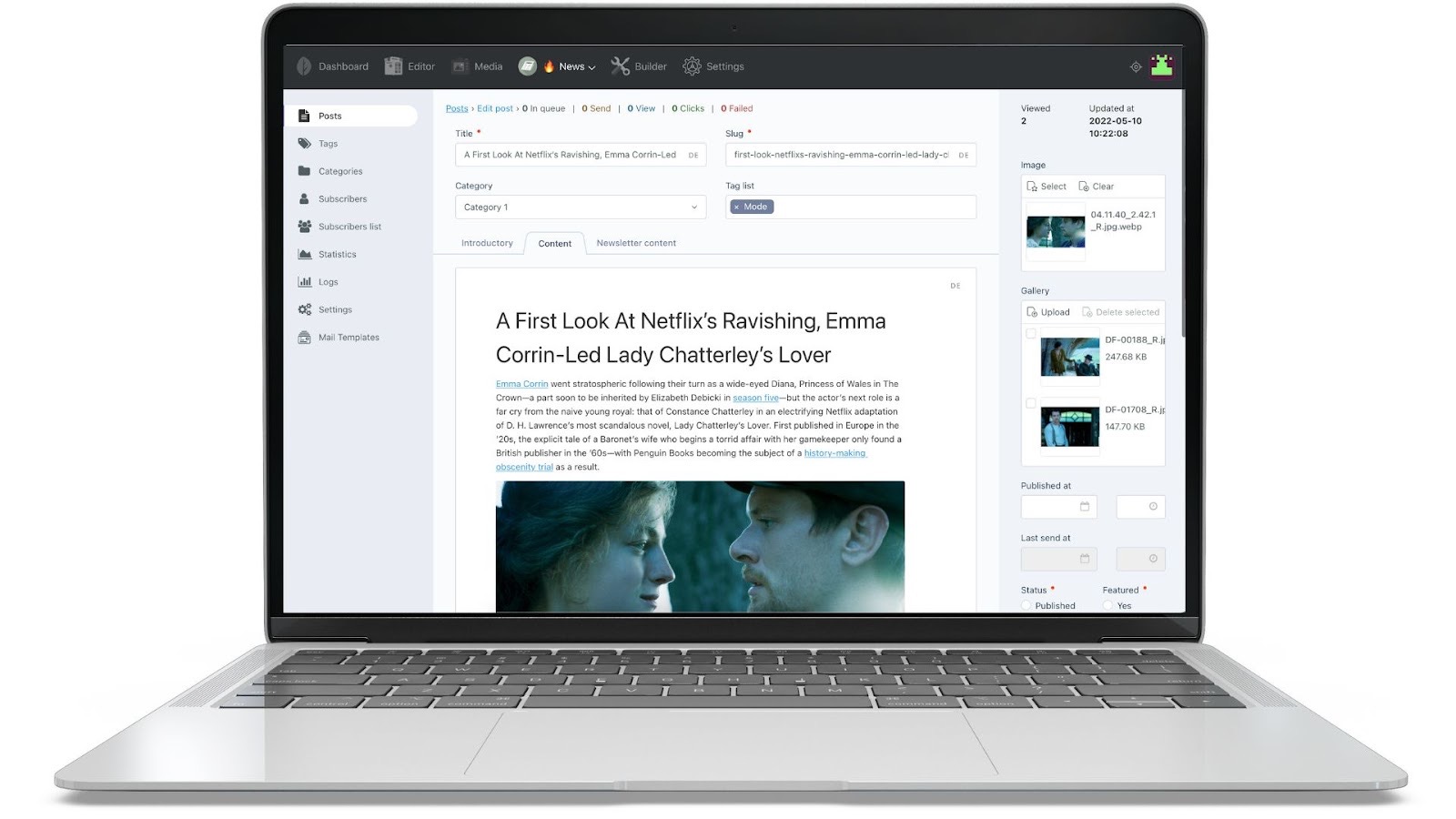Click the Last send at clock icon
Image resolution: width=1456 pixels, height=819 pixels.
(1153, 559)
